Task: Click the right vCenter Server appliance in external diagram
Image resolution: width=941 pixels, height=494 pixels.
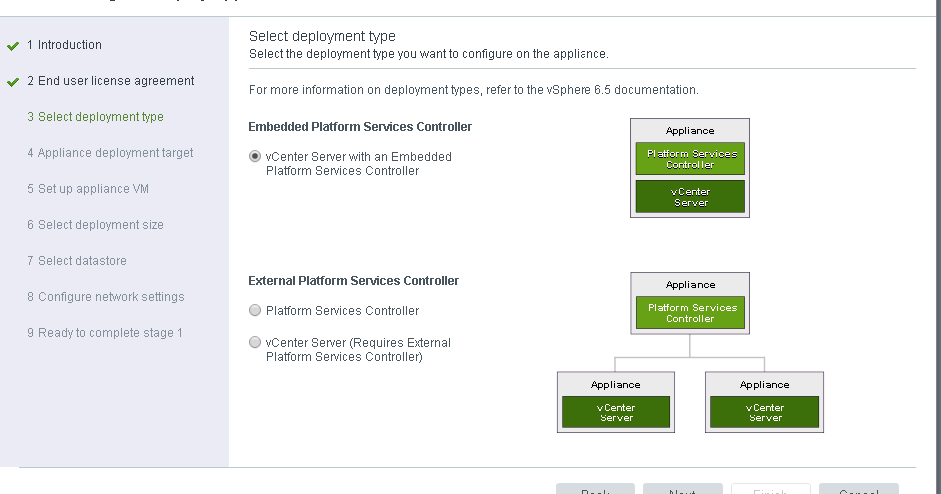Action: click(764, 412)
